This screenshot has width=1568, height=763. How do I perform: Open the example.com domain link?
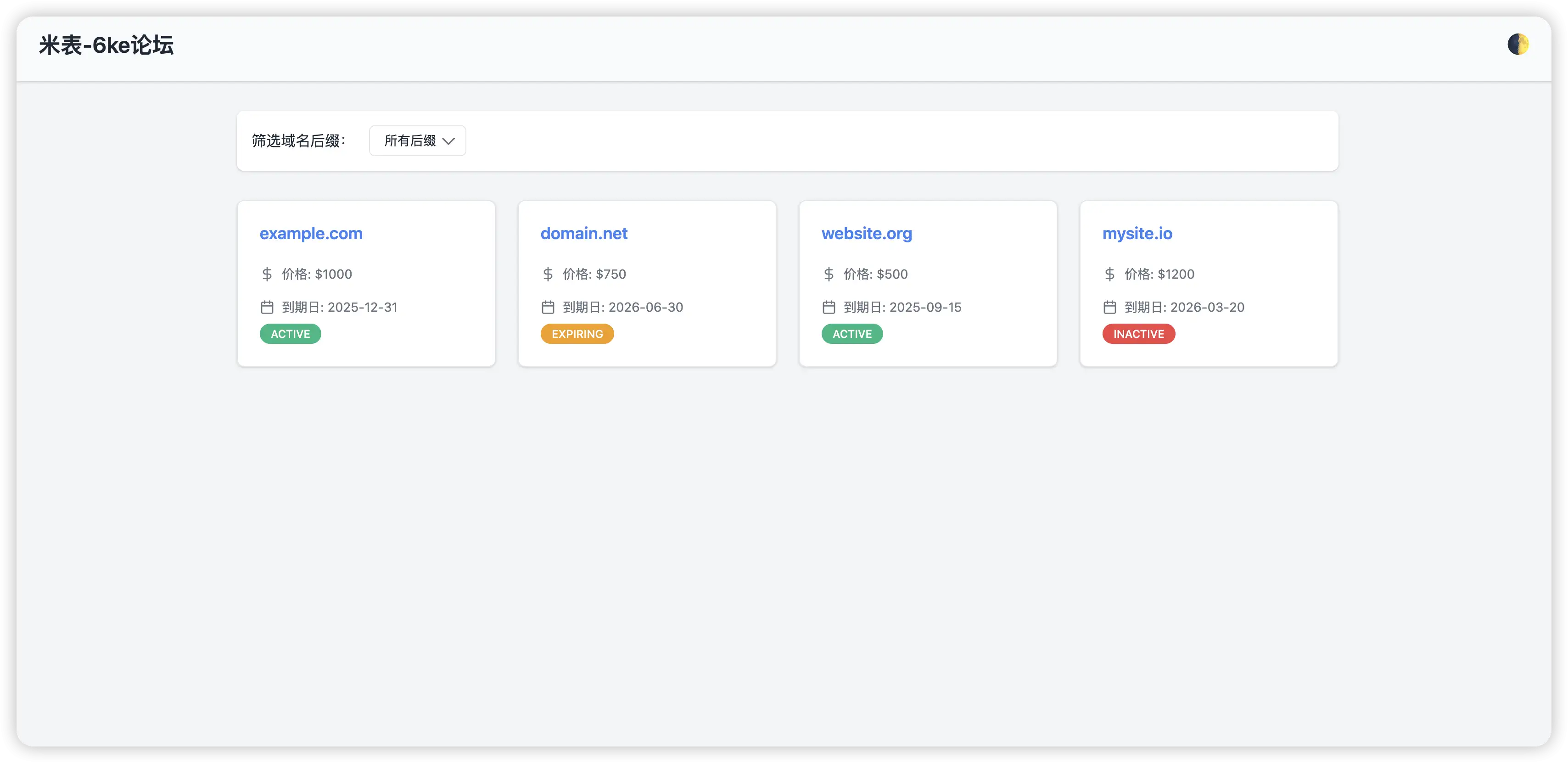click(311, 233)
